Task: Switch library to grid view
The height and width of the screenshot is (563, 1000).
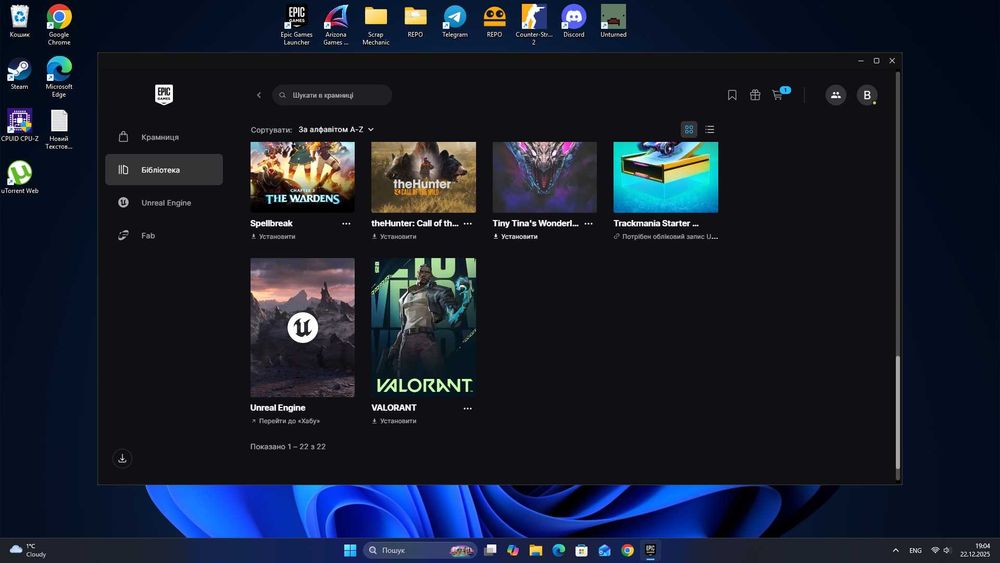Action: pyautogui.click(x=689, y=129)
